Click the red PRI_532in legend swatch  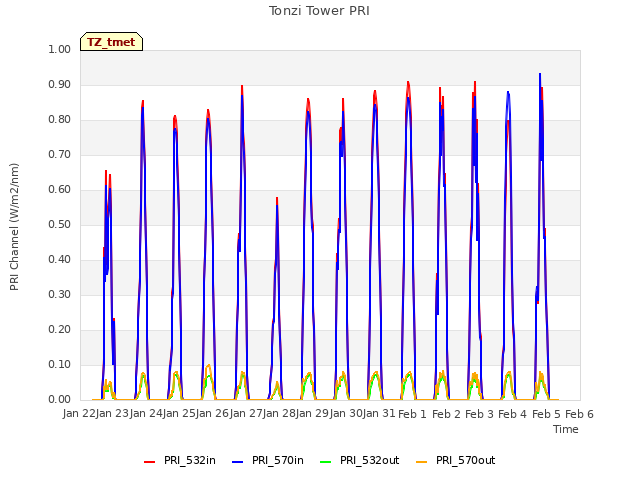pyautogui.click(x=149, y=462)
